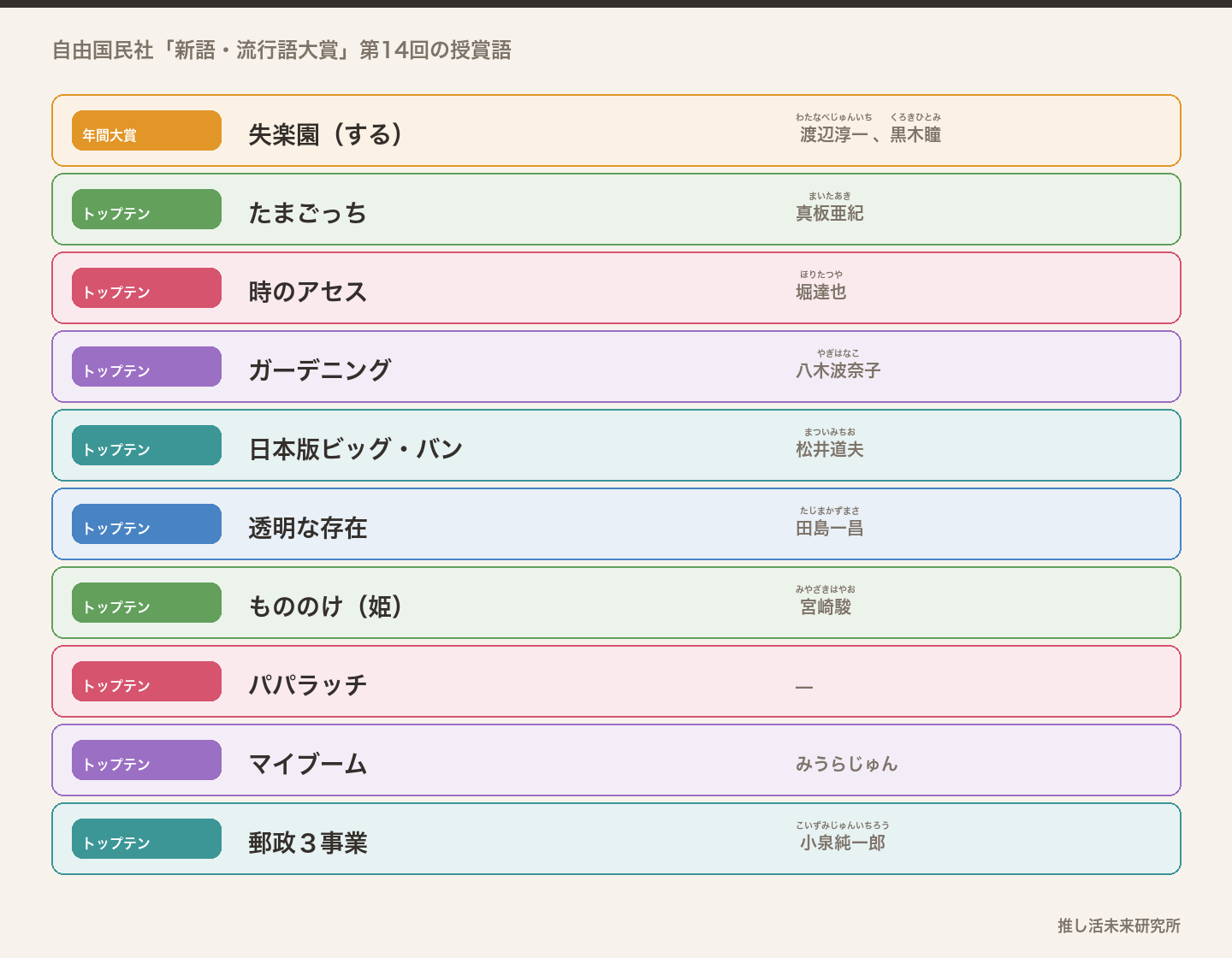The width and height of the screenshot is (1232, 958).
Task: Select the もののけ(姫) title
Action: 325,606
